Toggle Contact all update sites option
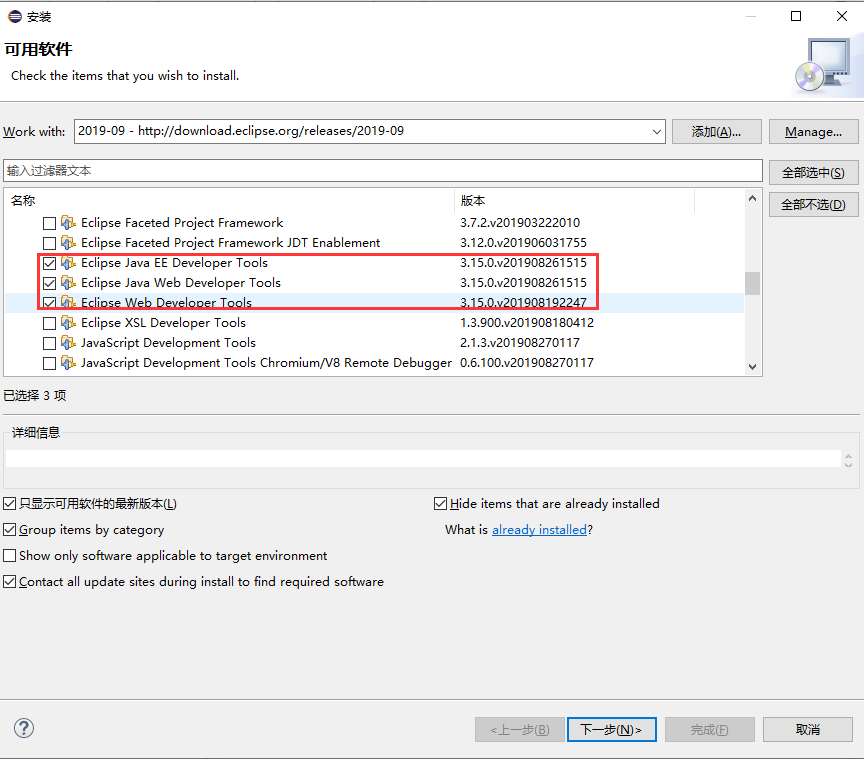 click(x=9, y=582)
